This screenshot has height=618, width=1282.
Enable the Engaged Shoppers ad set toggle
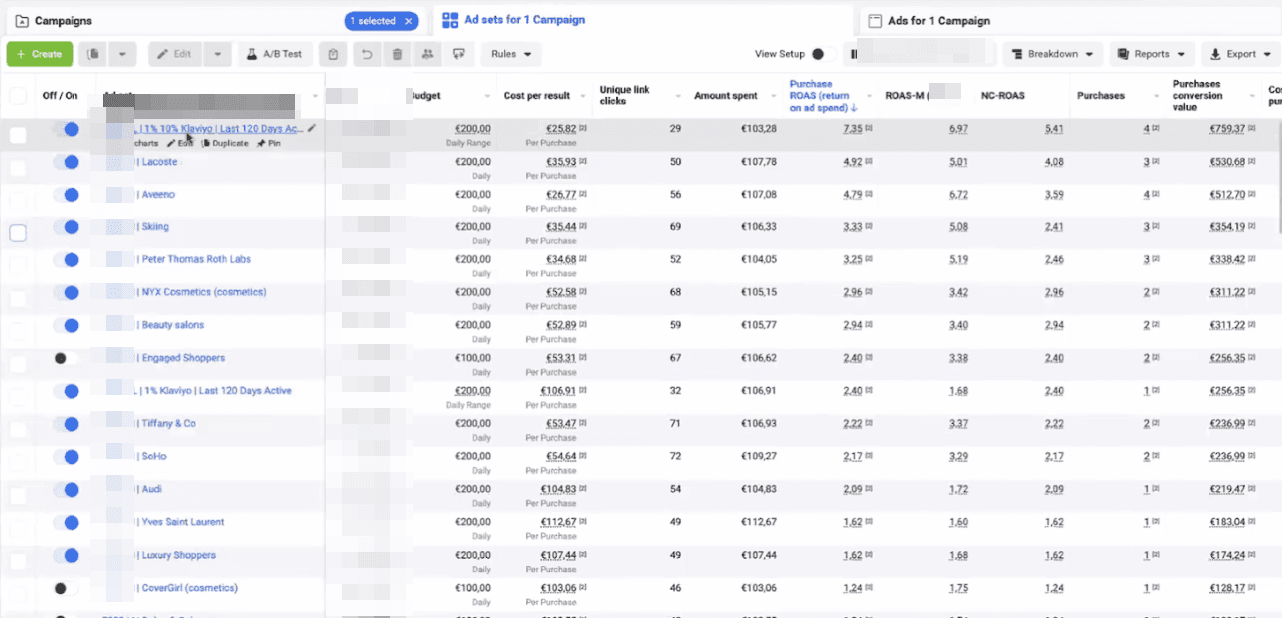[66, 358]
